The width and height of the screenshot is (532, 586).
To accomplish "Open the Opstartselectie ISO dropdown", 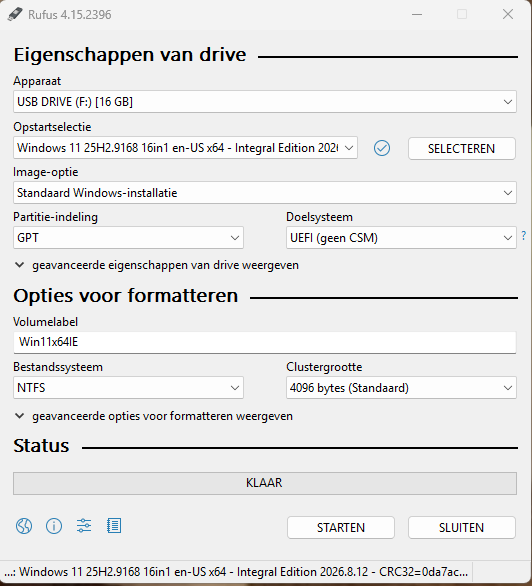I will pyautogui.click(x=185, y=148).
